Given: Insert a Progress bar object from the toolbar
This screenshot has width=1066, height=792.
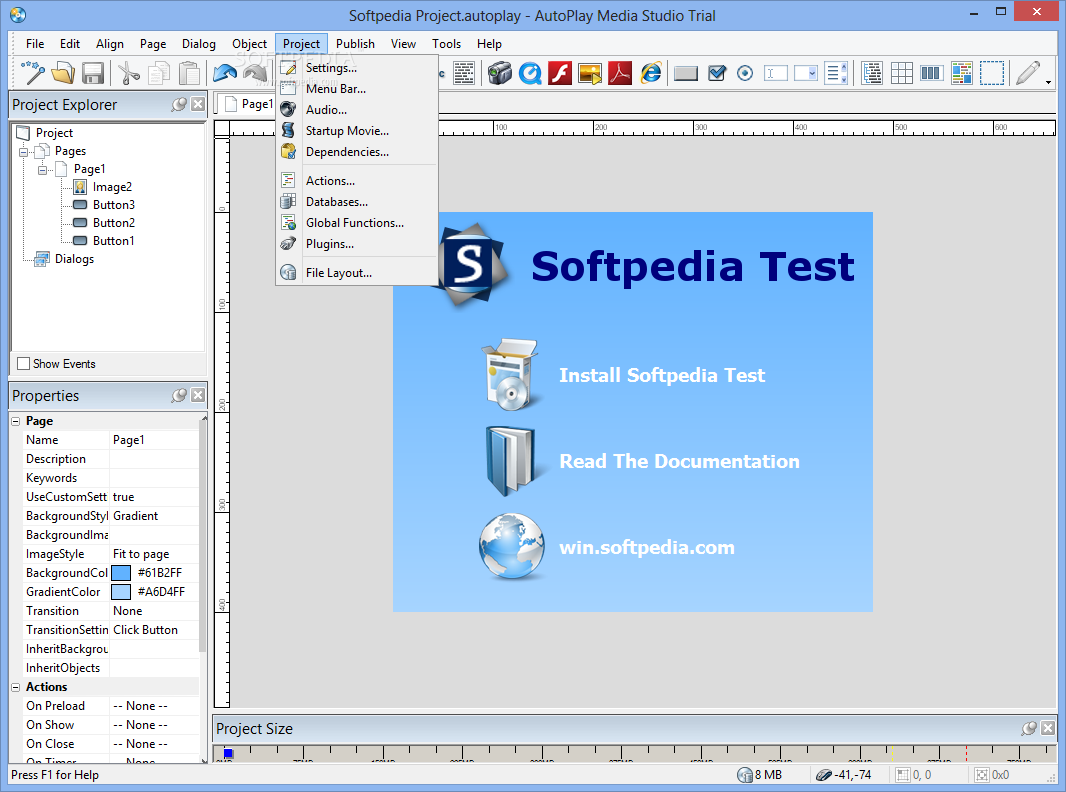Looking at the screenshot, I should (931, 73).
